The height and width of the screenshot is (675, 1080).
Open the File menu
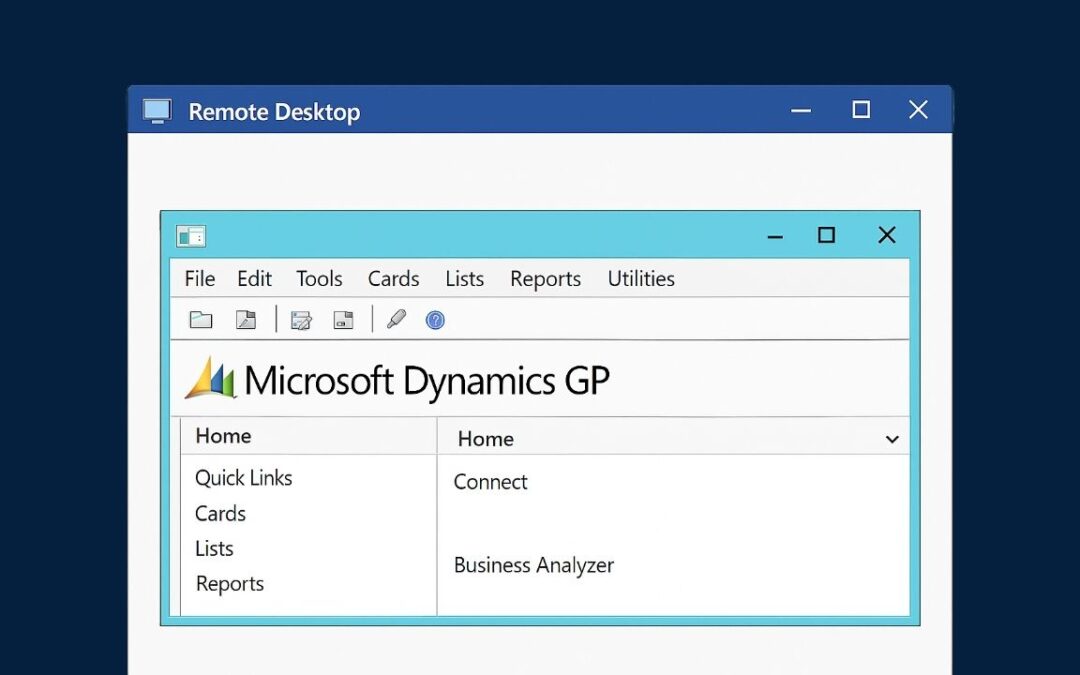[198, 278]
